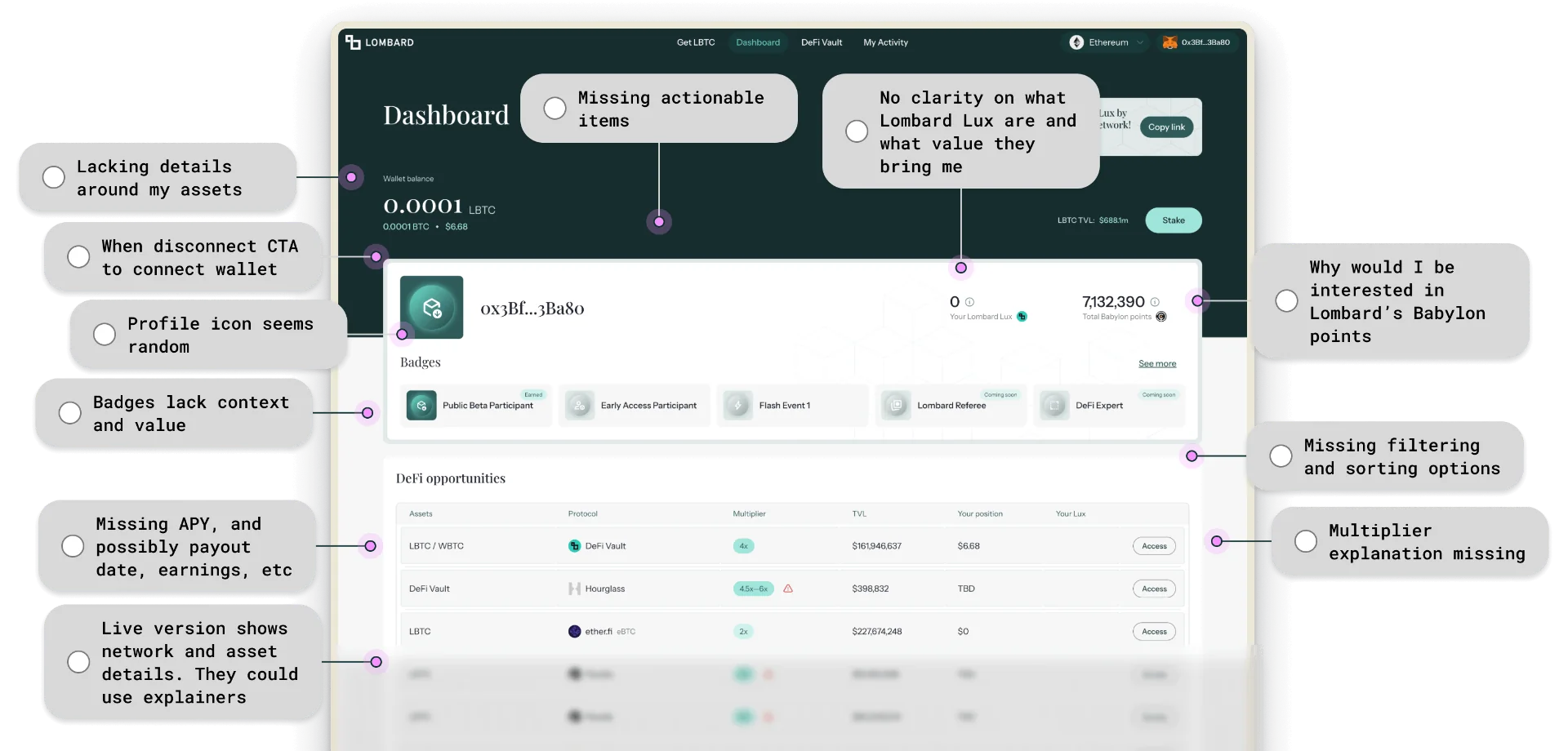
Task: Click the Multiplier column header
Action: [749, 513]
